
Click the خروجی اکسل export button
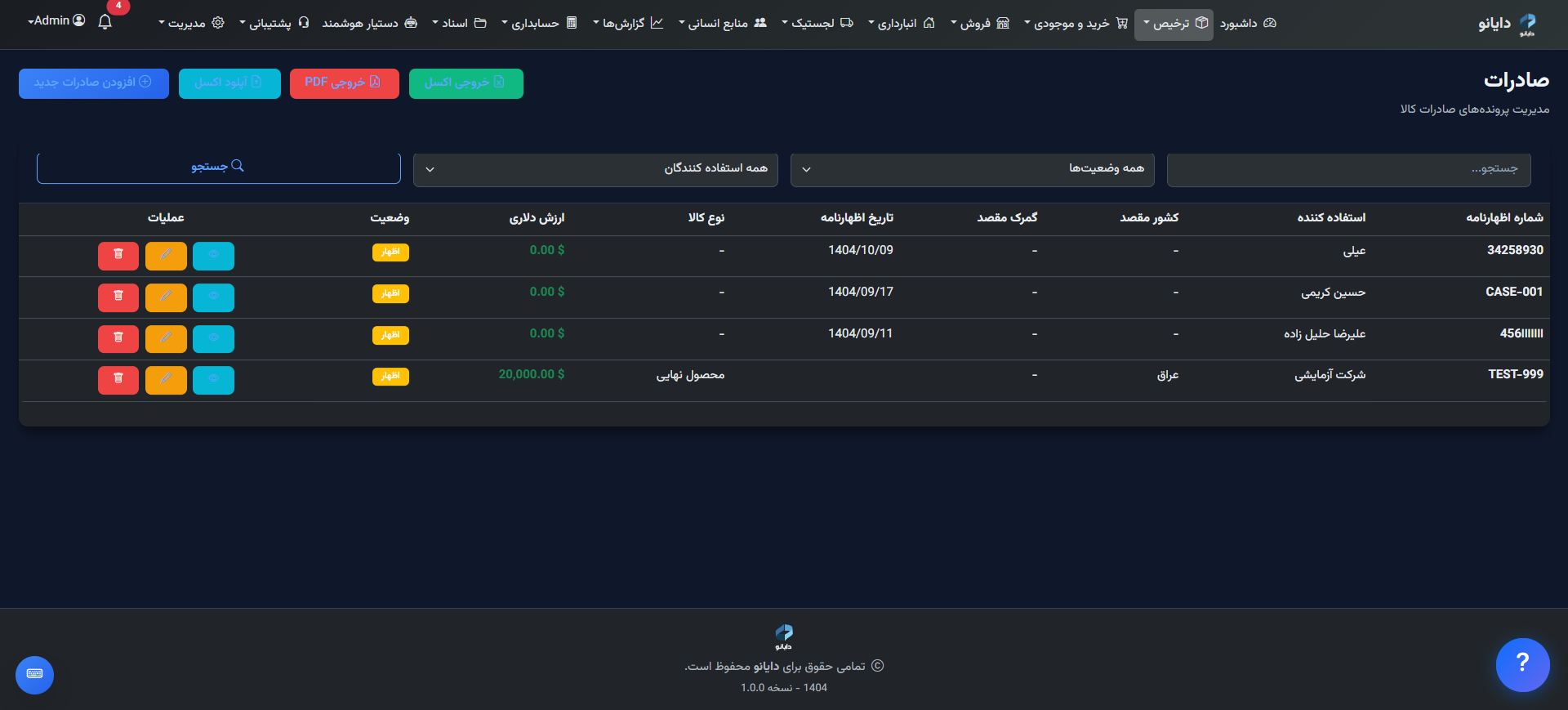[x=465, y=83]
